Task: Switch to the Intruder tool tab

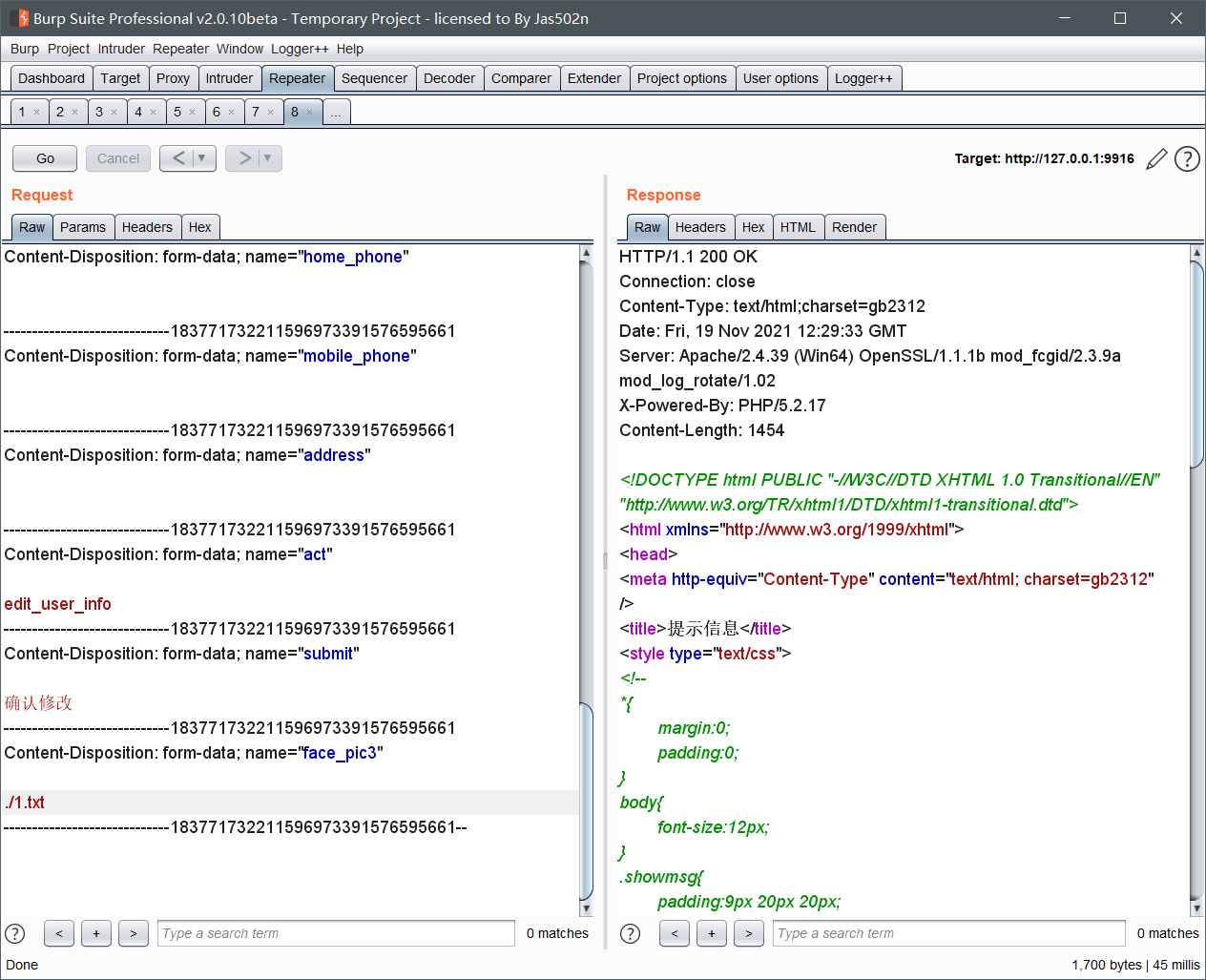Action: click(x=229, y=78)
